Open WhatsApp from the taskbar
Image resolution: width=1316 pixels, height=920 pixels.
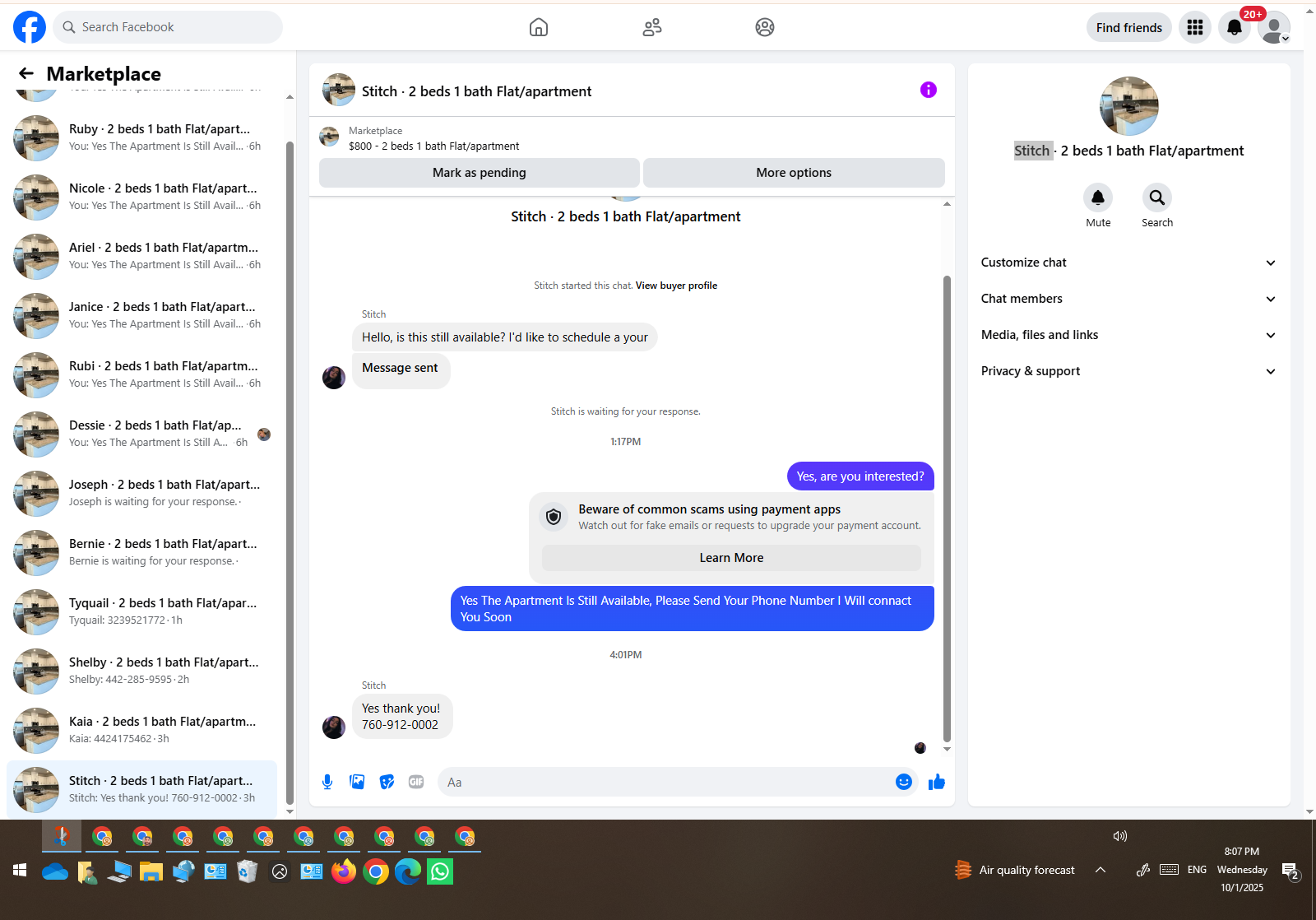coord(440,871)
